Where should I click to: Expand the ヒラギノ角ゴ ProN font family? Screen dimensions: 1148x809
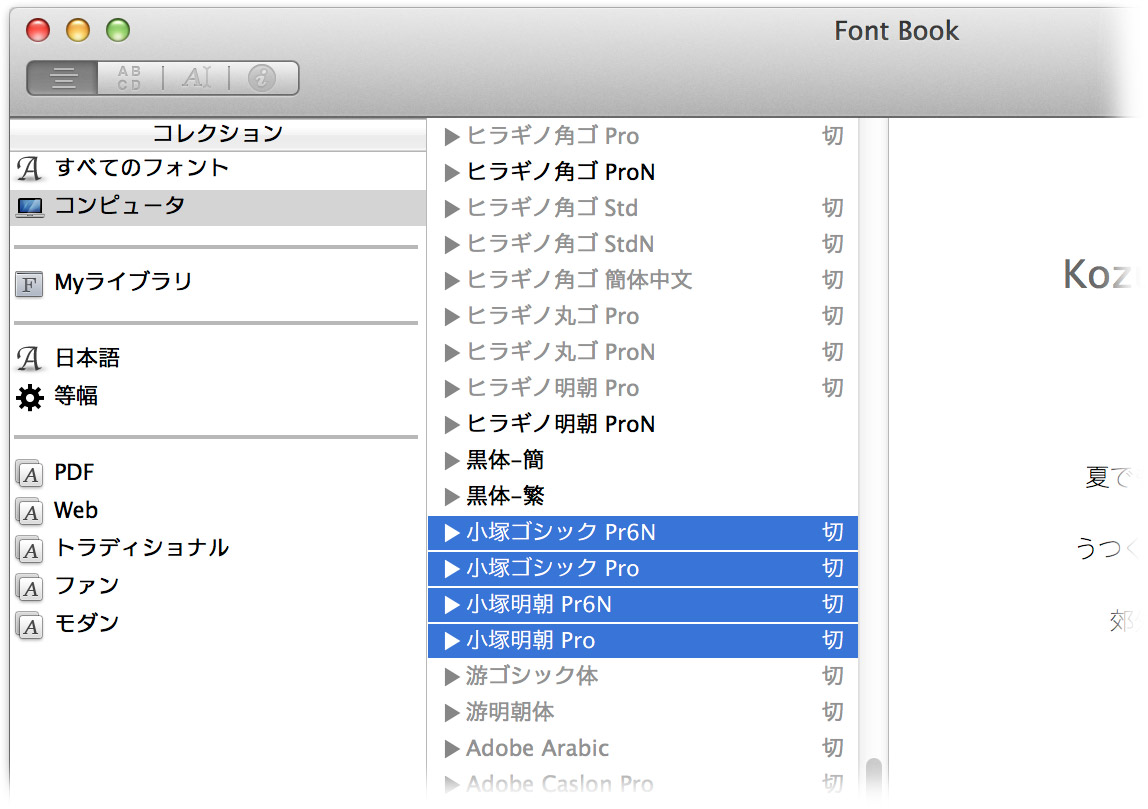pos(452,173)
